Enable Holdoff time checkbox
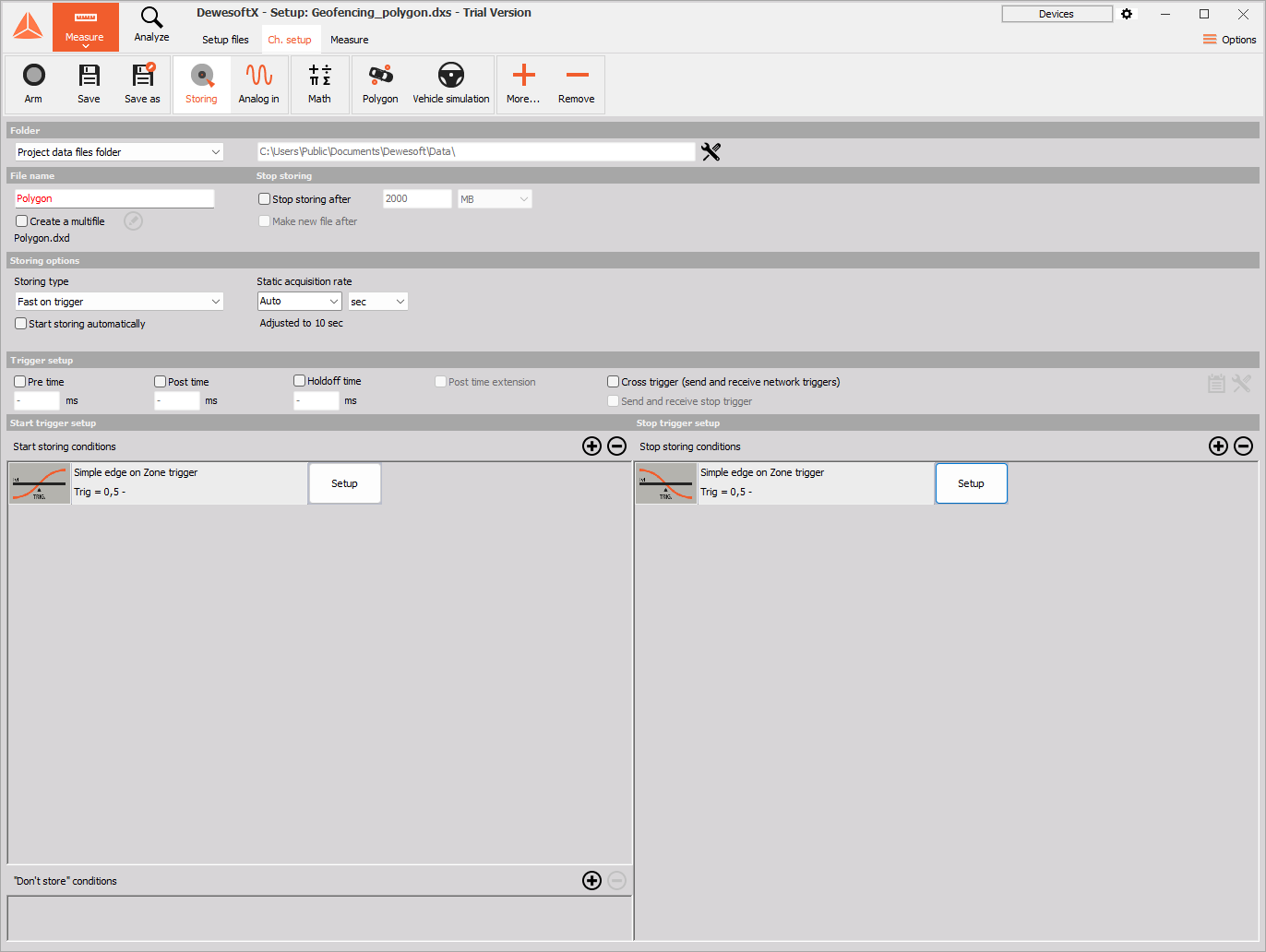The height and width of the screenshot is (952, 1266). (x=299, y=381)
